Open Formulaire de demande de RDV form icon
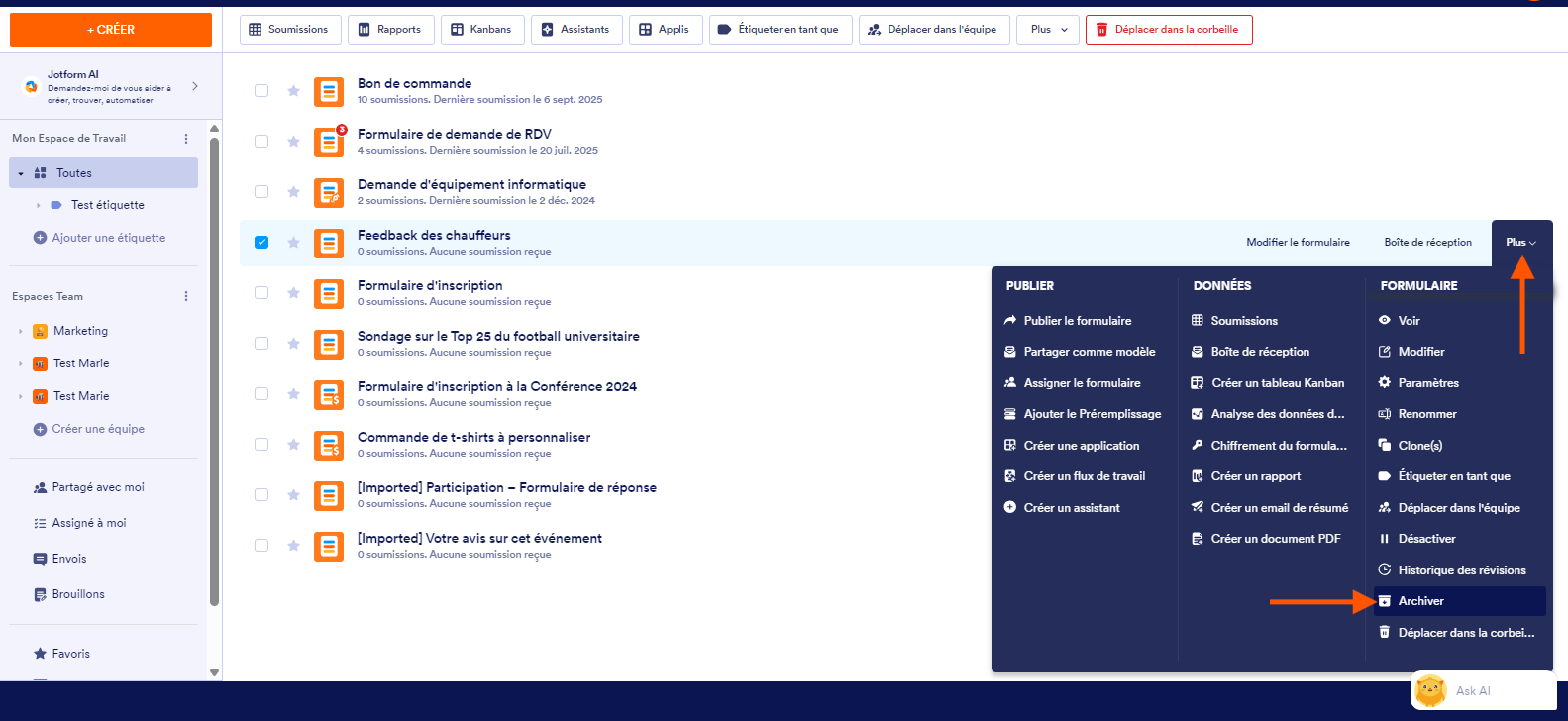Viewport: 1568px width, 721px height. [329, 142]
